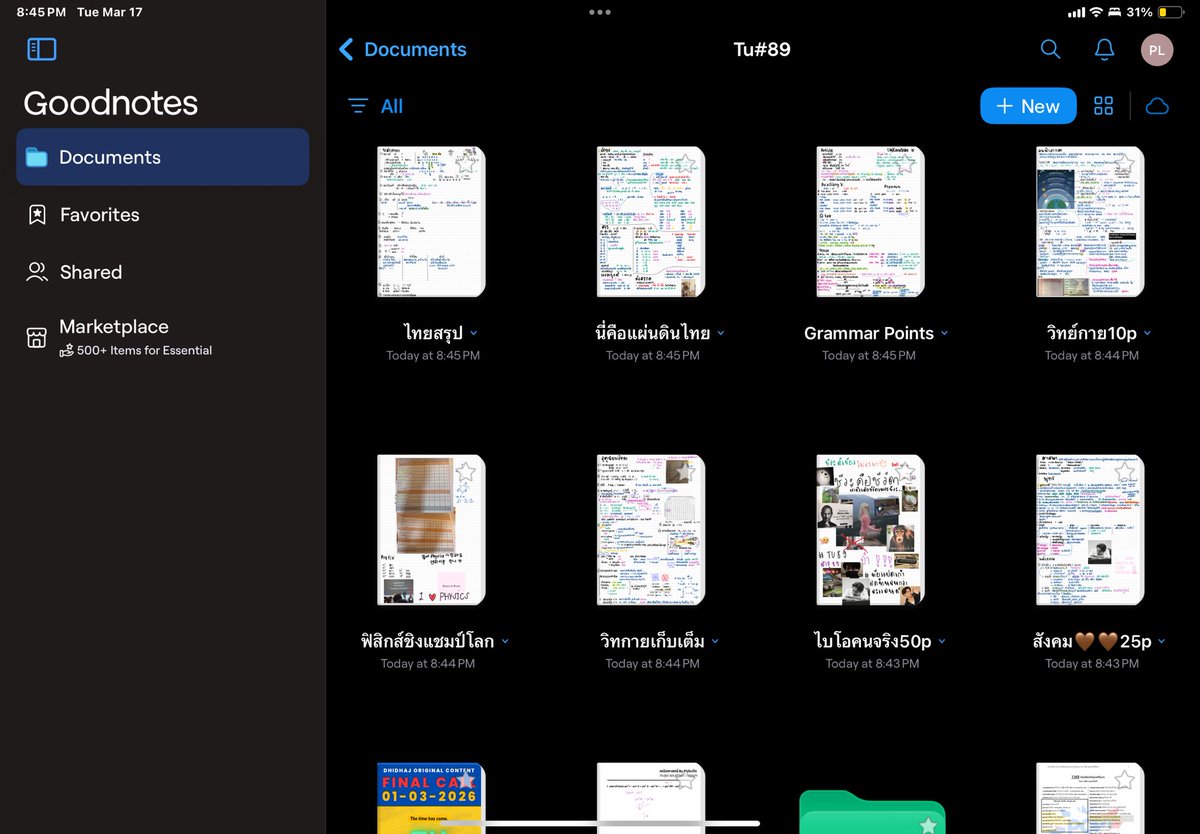Select Documents in sidebar
1200x834 pixels.
coord(163,157)
